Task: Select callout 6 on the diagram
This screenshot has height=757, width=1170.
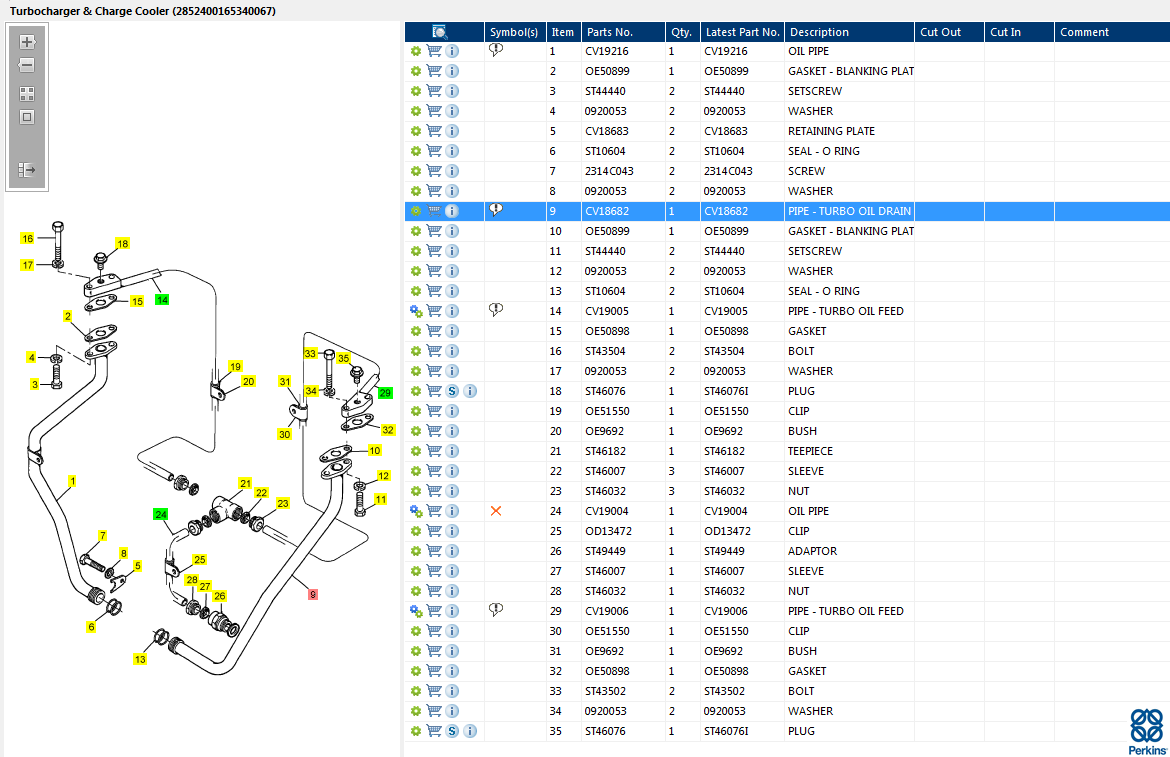Action: 91,627
